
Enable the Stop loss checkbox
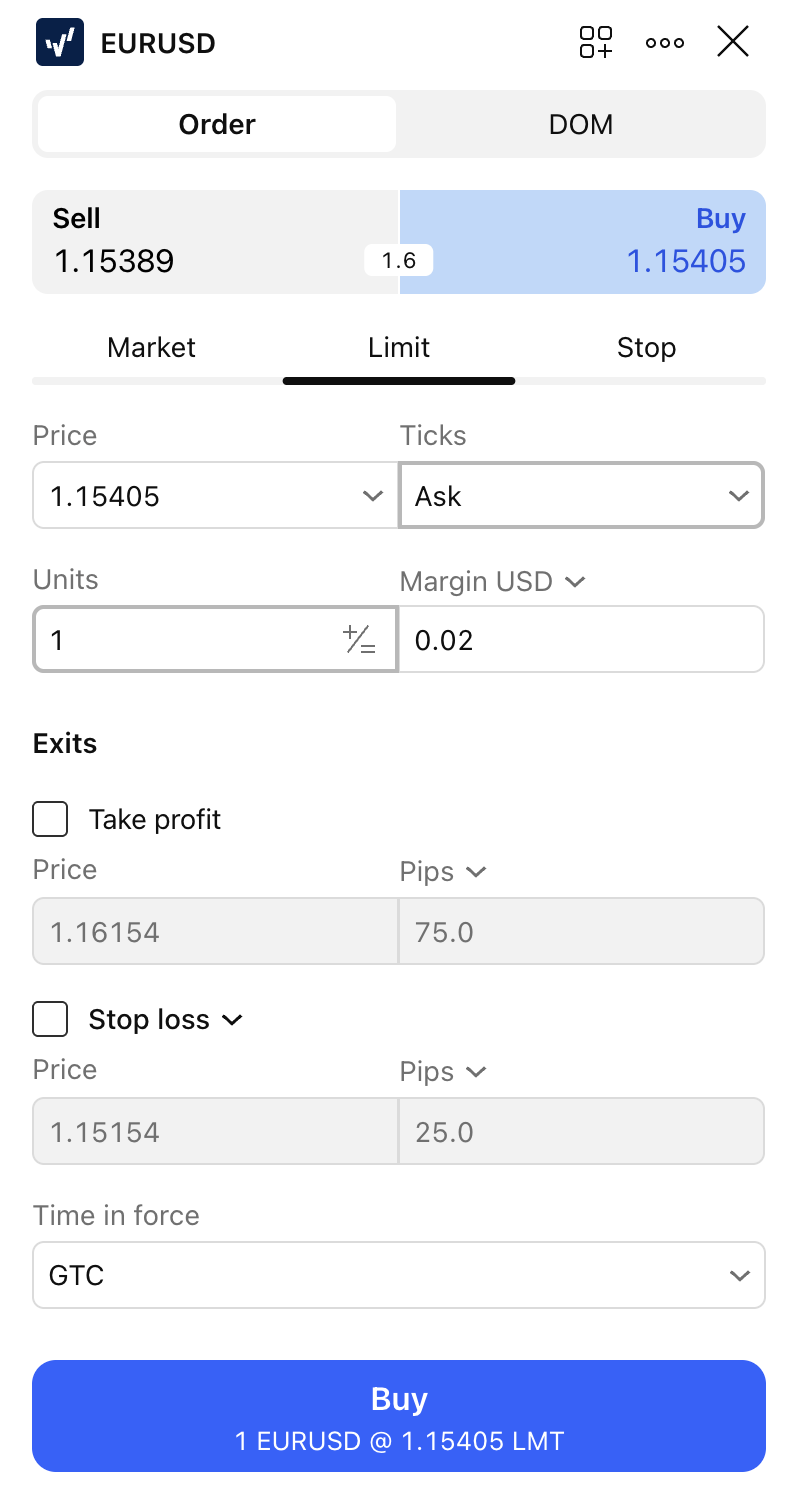point(51,1020)
